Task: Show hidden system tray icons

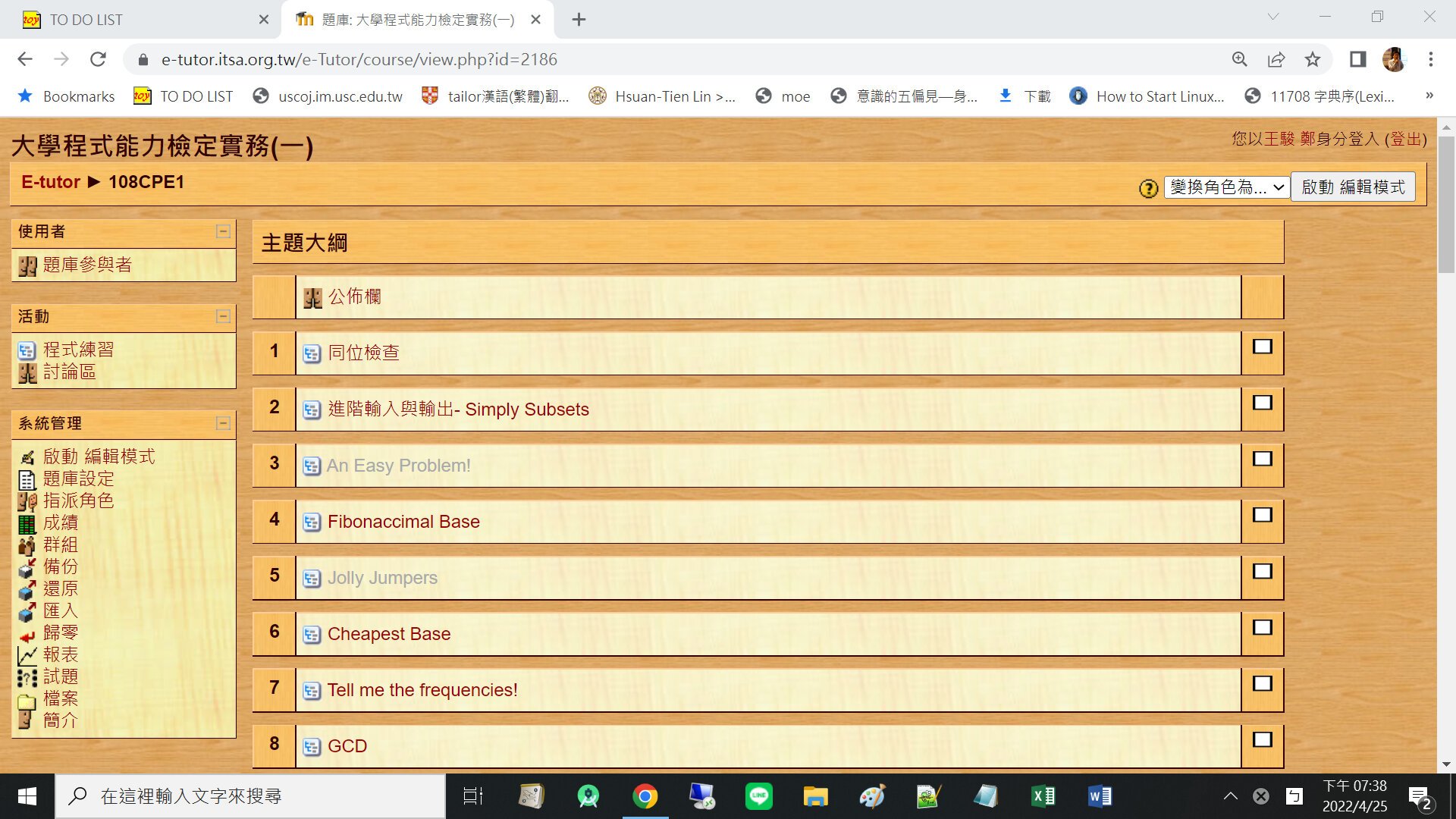Action: click(x=1231, y=796)
